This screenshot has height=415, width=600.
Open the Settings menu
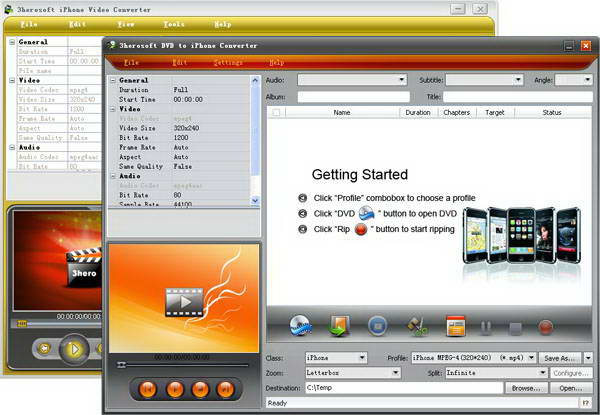(227, 62)
